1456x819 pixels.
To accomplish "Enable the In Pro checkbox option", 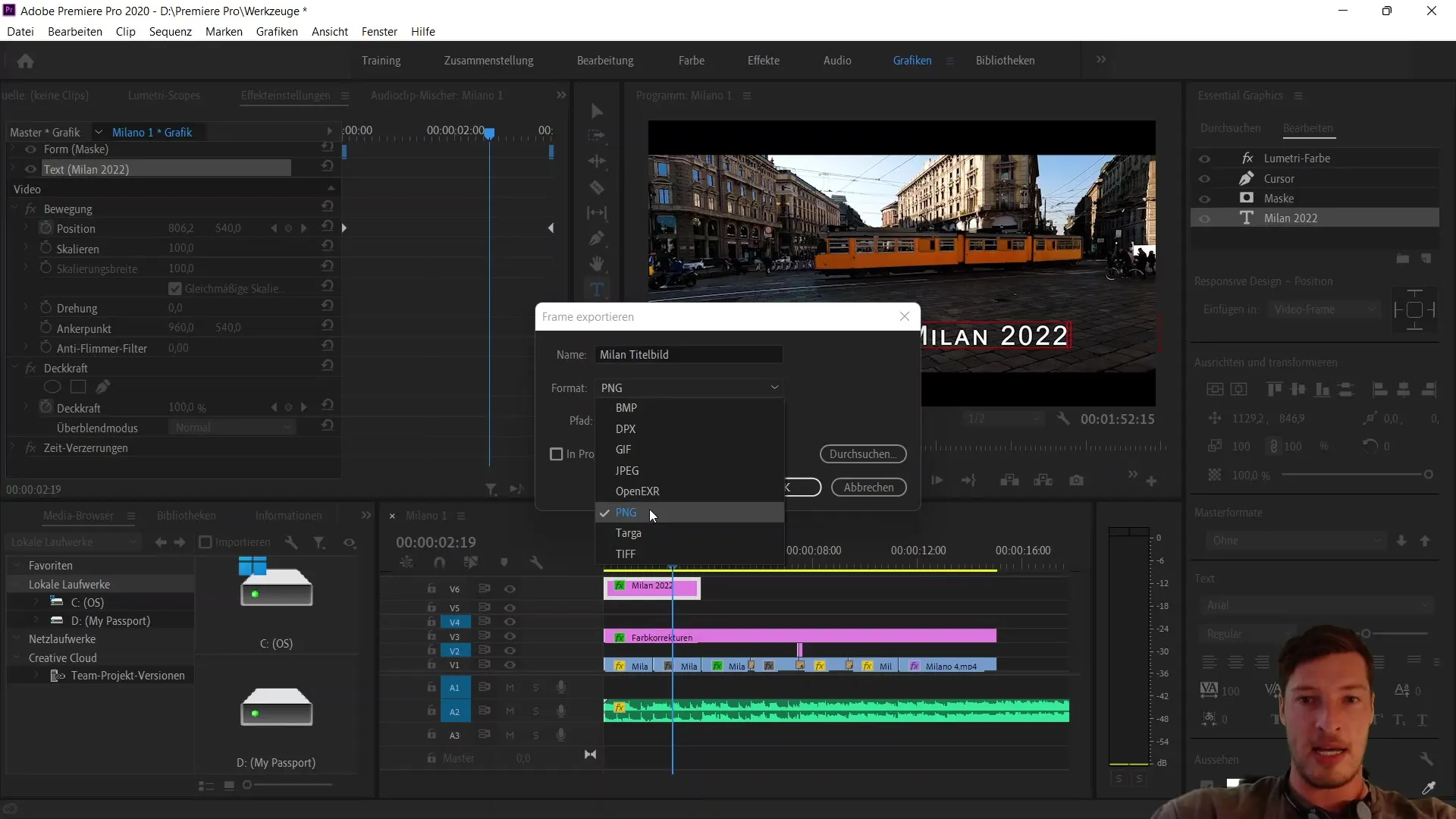I will click(x=556, y=454).
